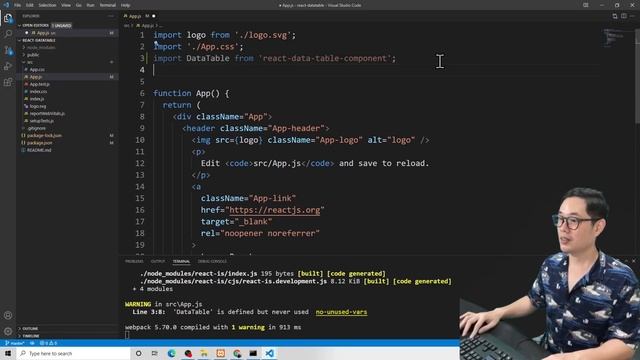This screenshot has width=640, height=360.
Task: Open App.css in the file tree
Action: click(x=37, y=69)
